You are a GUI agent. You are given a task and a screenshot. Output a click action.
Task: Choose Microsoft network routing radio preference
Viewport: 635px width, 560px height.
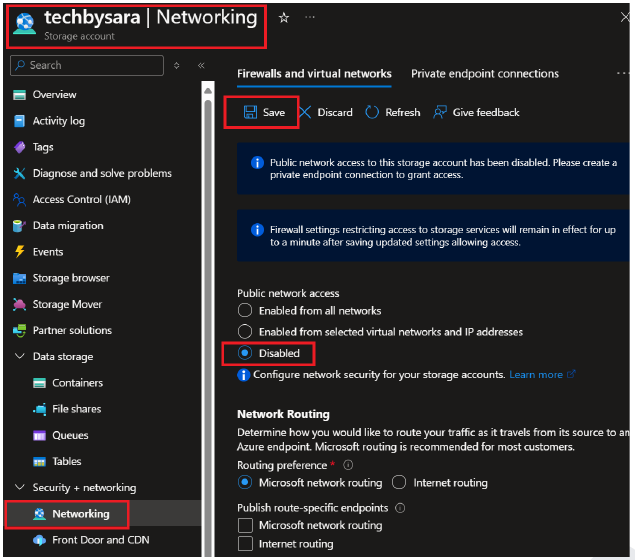(245, 483)
